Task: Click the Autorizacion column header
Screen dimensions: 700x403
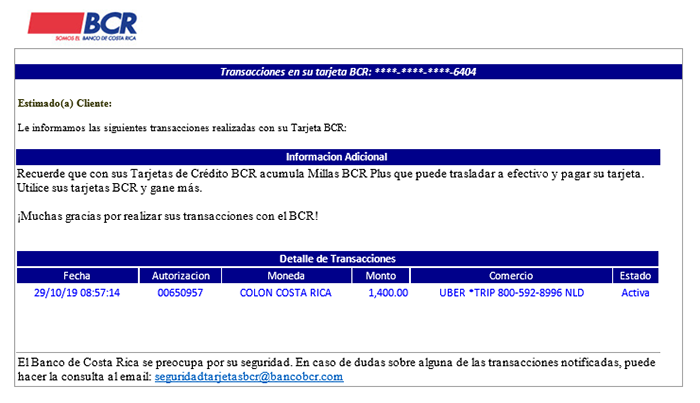Action: point(180,275)
